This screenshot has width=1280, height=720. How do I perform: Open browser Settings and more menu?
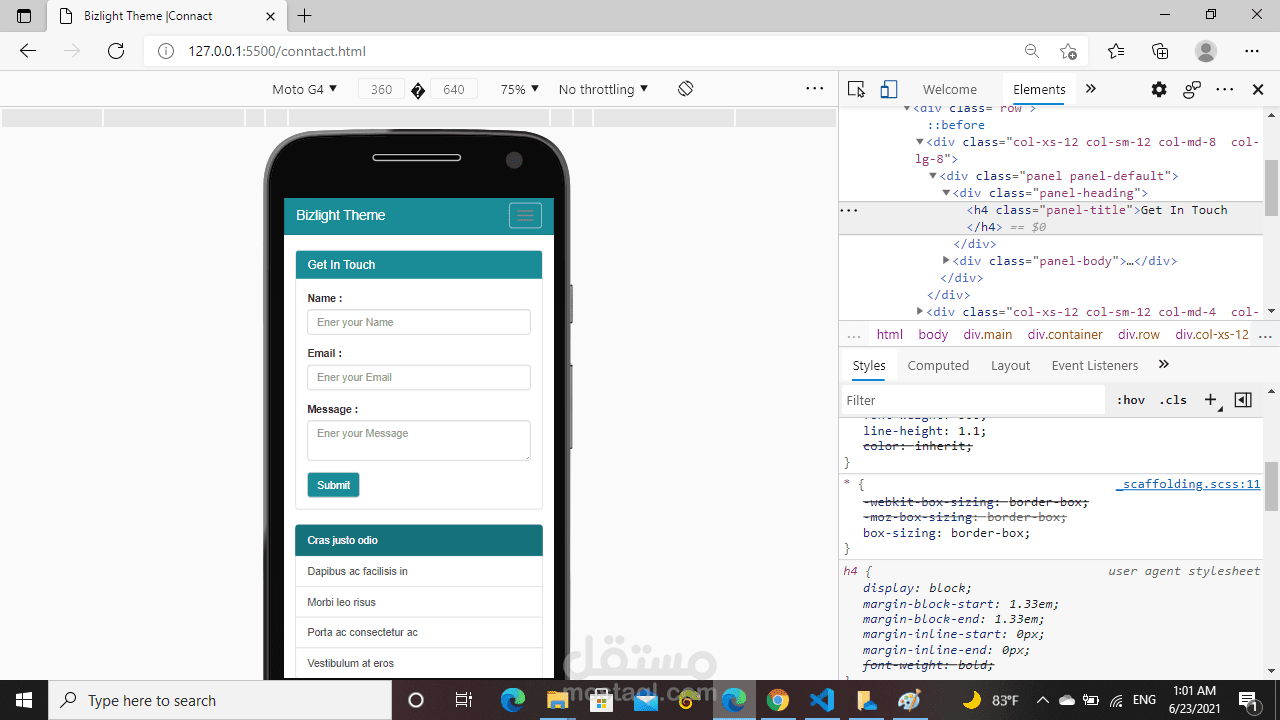[x=1252, y=51]
